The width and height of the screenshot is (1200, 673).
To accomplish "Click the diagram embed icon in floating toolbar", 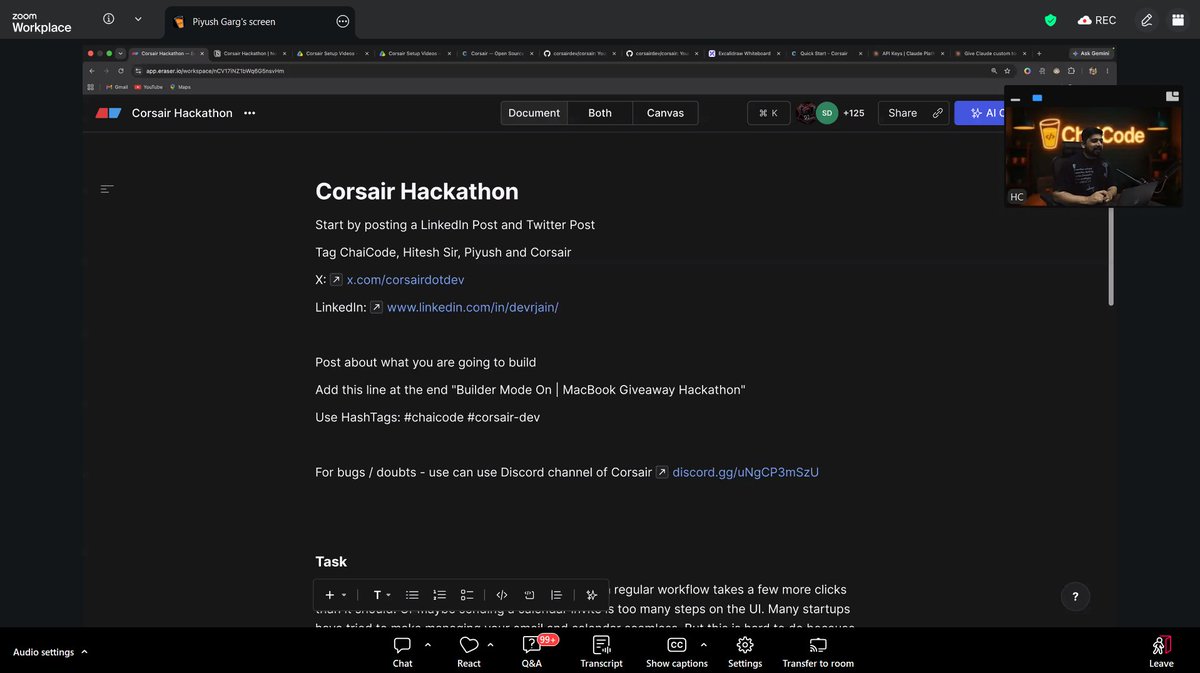I will click(530, 595).
